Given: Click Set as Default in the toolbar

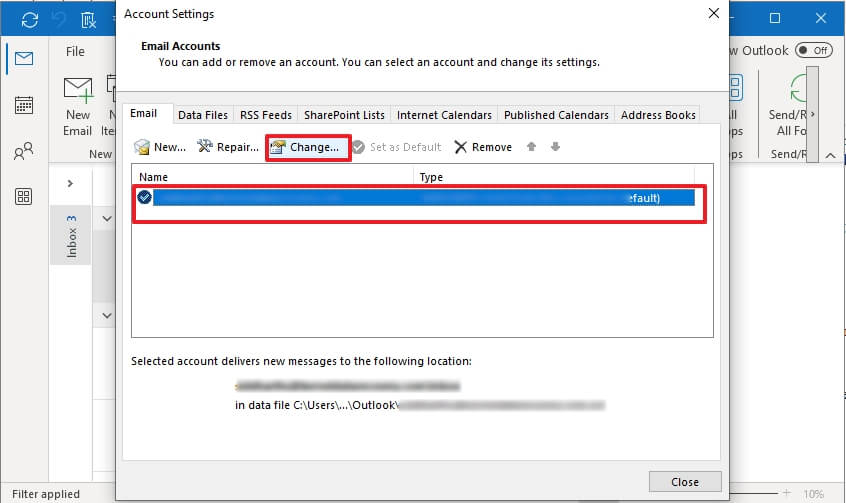Looking at the screenshot, I should 397,147.
